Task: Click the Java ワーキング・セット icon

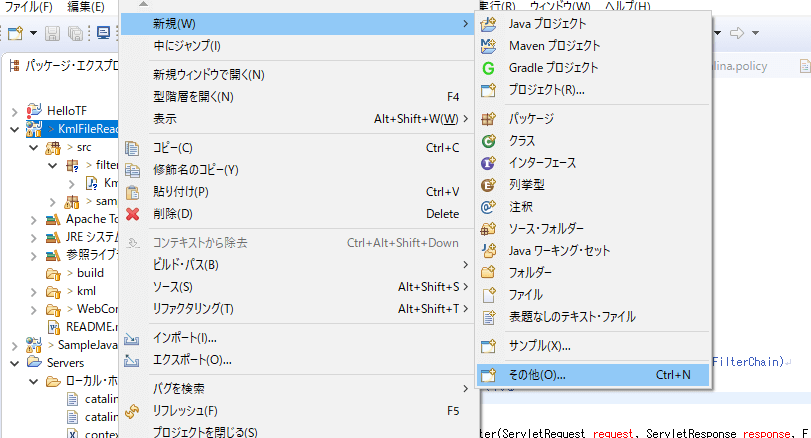Action: coord(488,251)
